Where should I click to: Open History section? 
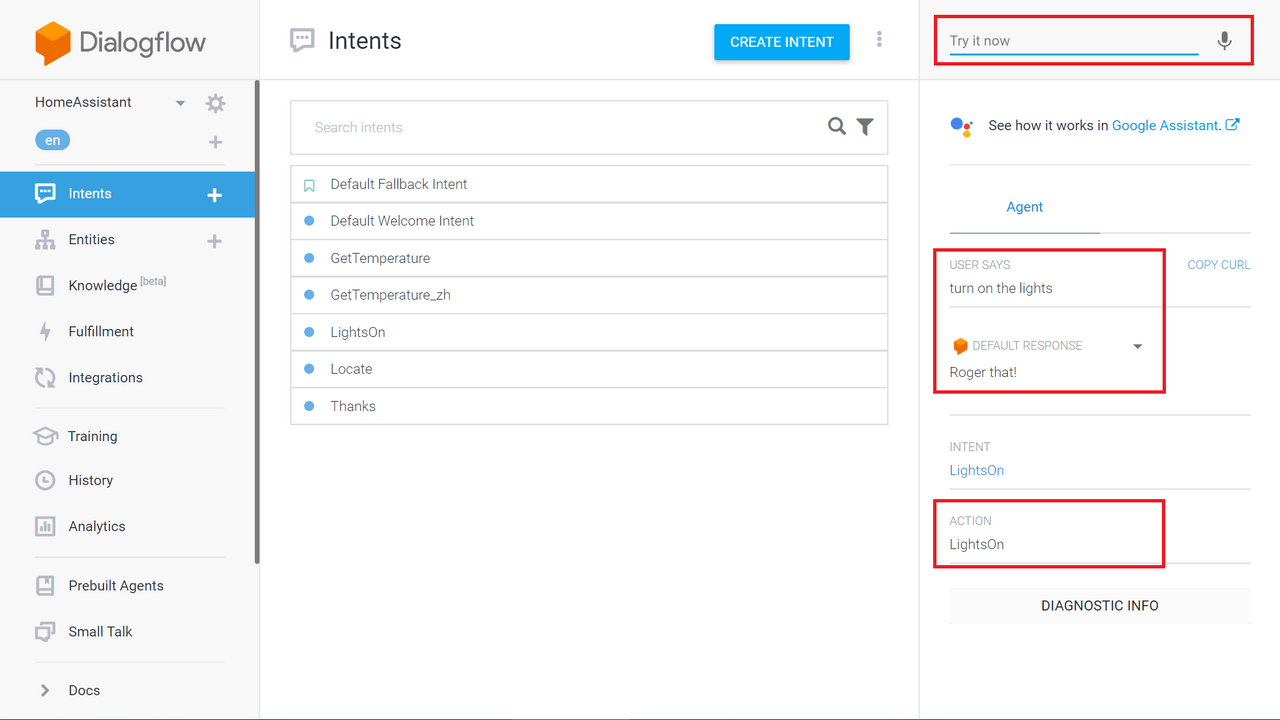[90, 481]
